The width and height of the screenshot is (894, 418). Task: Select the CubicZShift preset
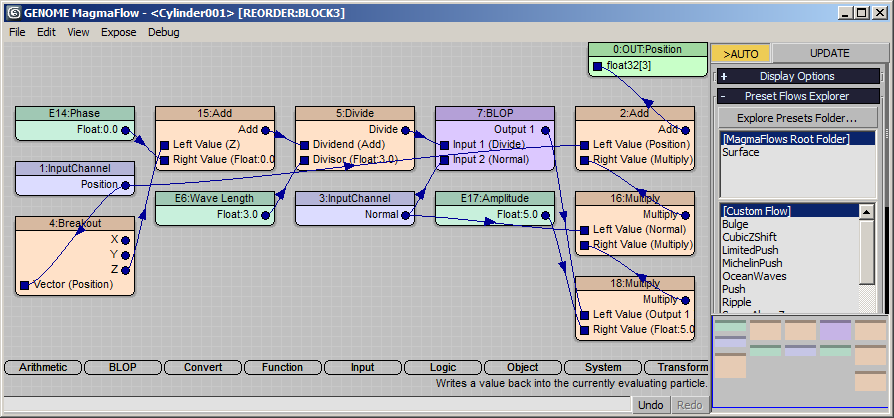point(749,237)
